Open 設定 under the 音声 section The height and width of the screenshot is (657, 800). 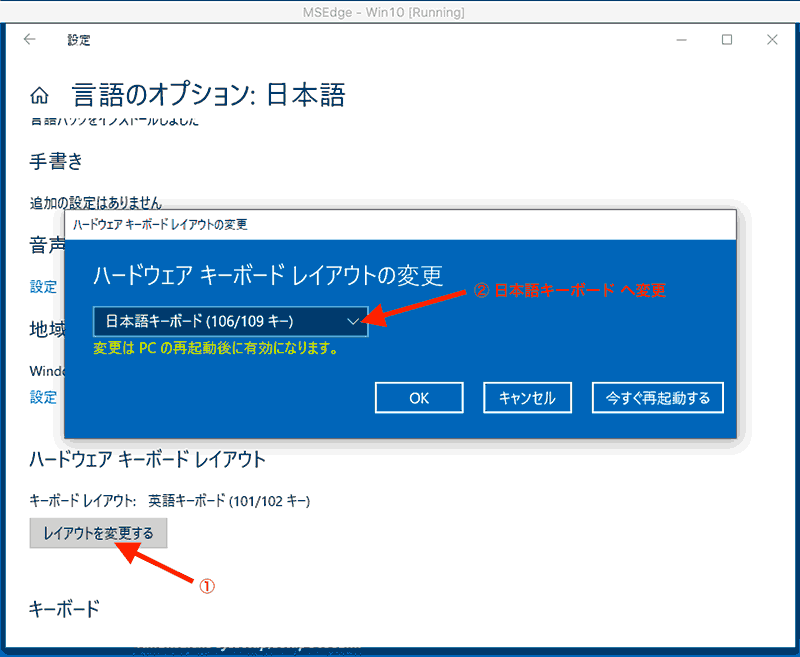click(43, 287)
